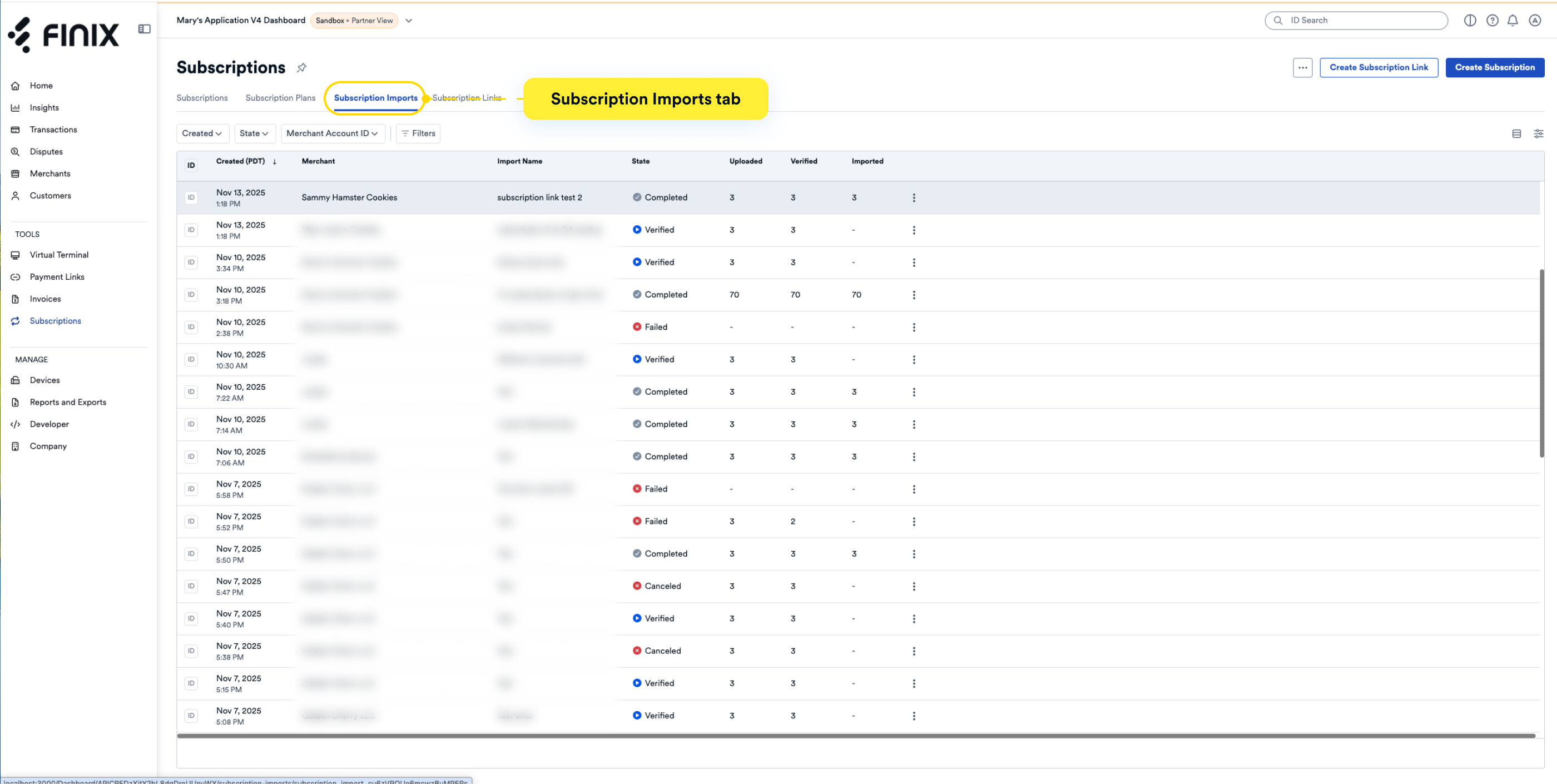1557x784 pixels.
Task: Expand the State filter dropdown
Action: 255,133
